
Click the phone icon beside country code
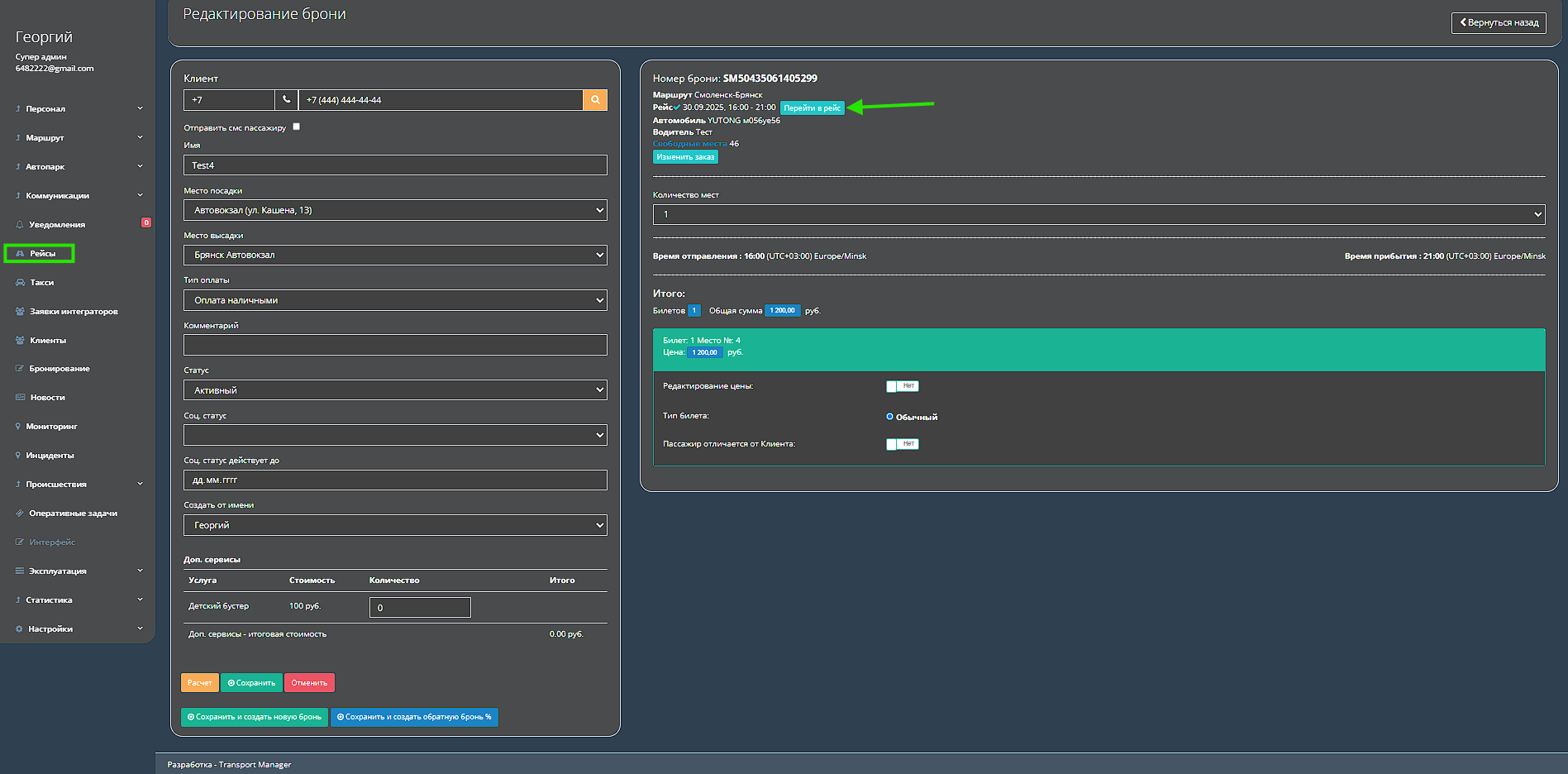[286, 100]
